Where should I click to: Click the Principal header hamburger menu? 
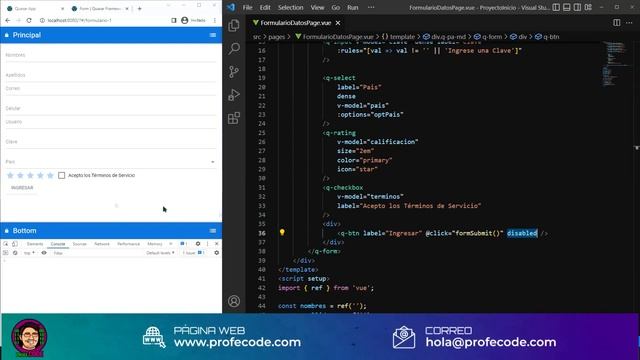213,35
